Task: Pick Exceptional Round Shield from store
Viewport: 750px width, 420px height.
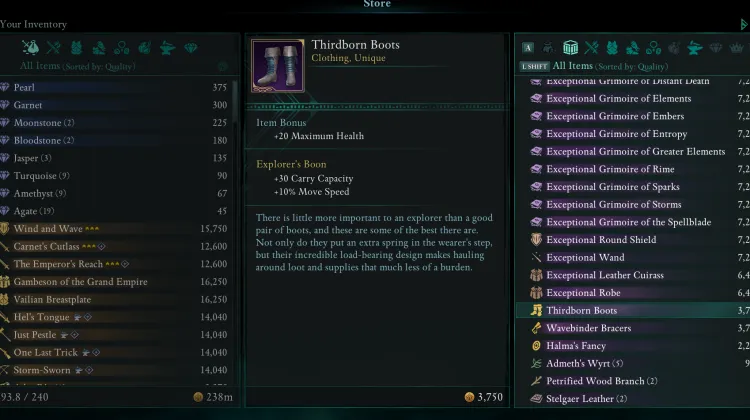Action: click(x=601, y=240)
